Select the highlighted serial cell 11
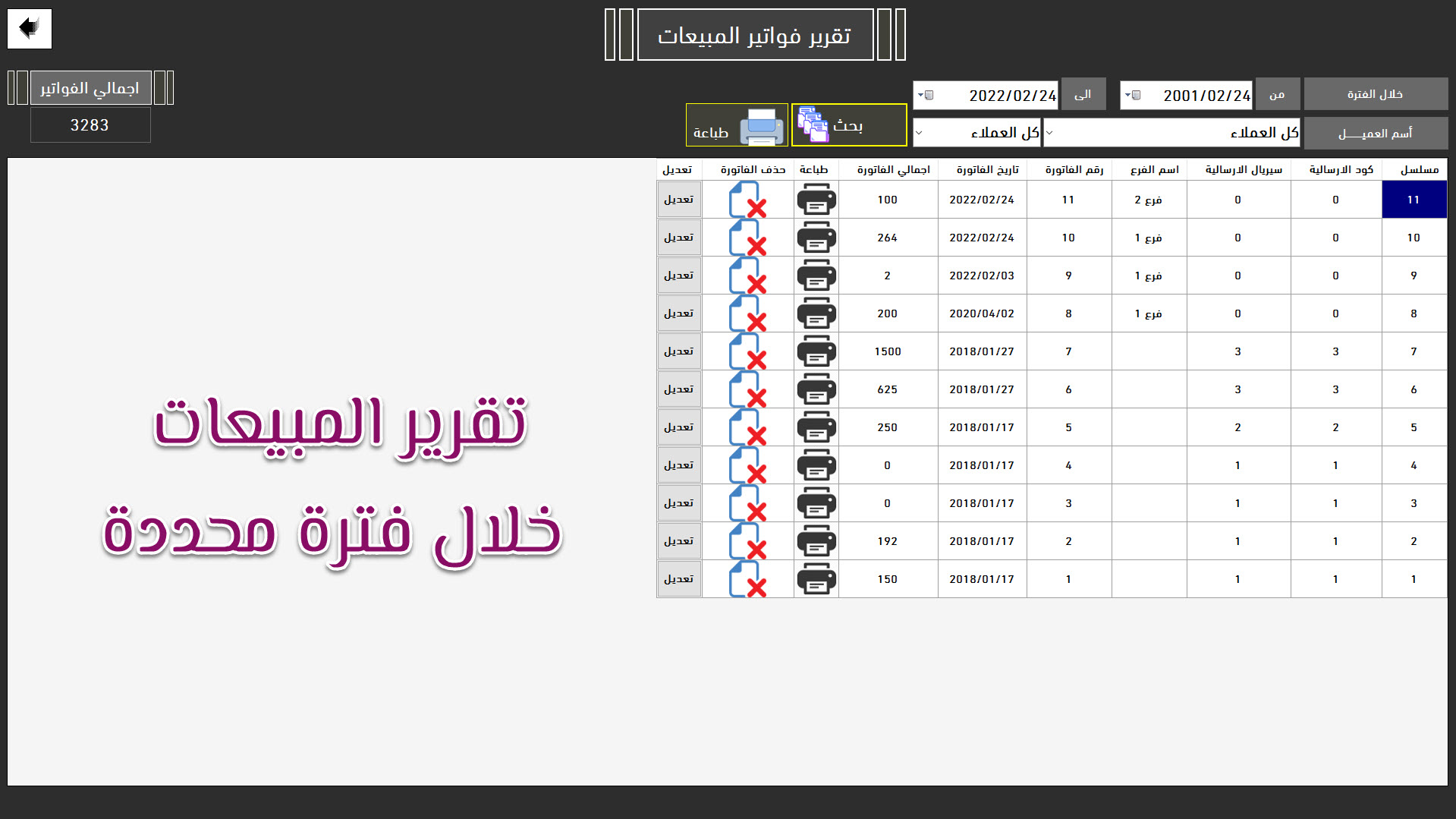This screenshot has height=819, width=1456. tap(1415, 200)
